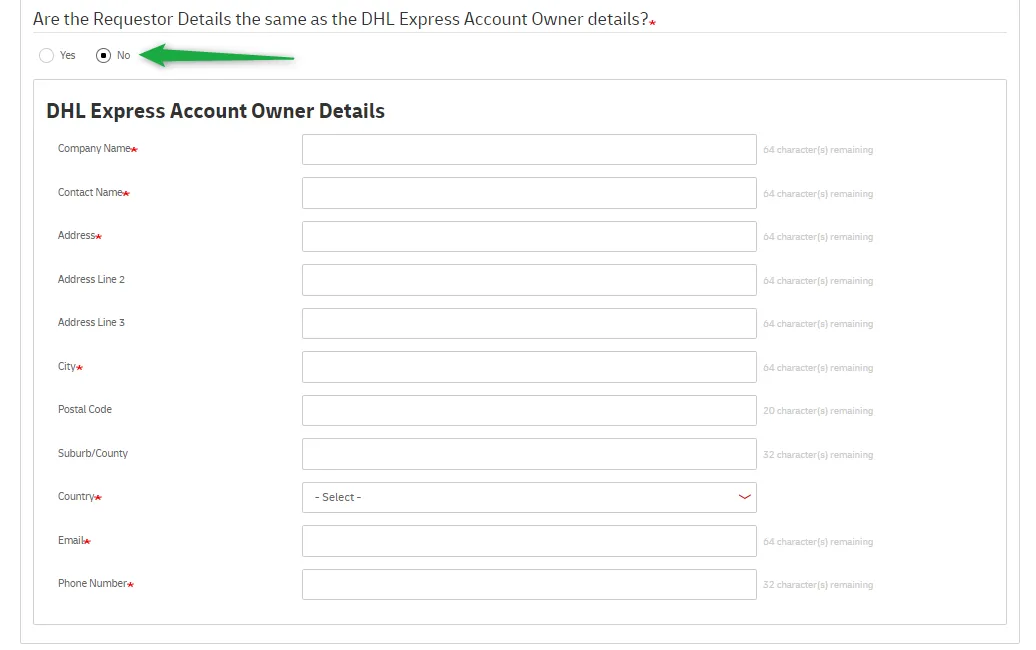Focus the City input field
1036x650 pixels.
click(x=529, y=366)
